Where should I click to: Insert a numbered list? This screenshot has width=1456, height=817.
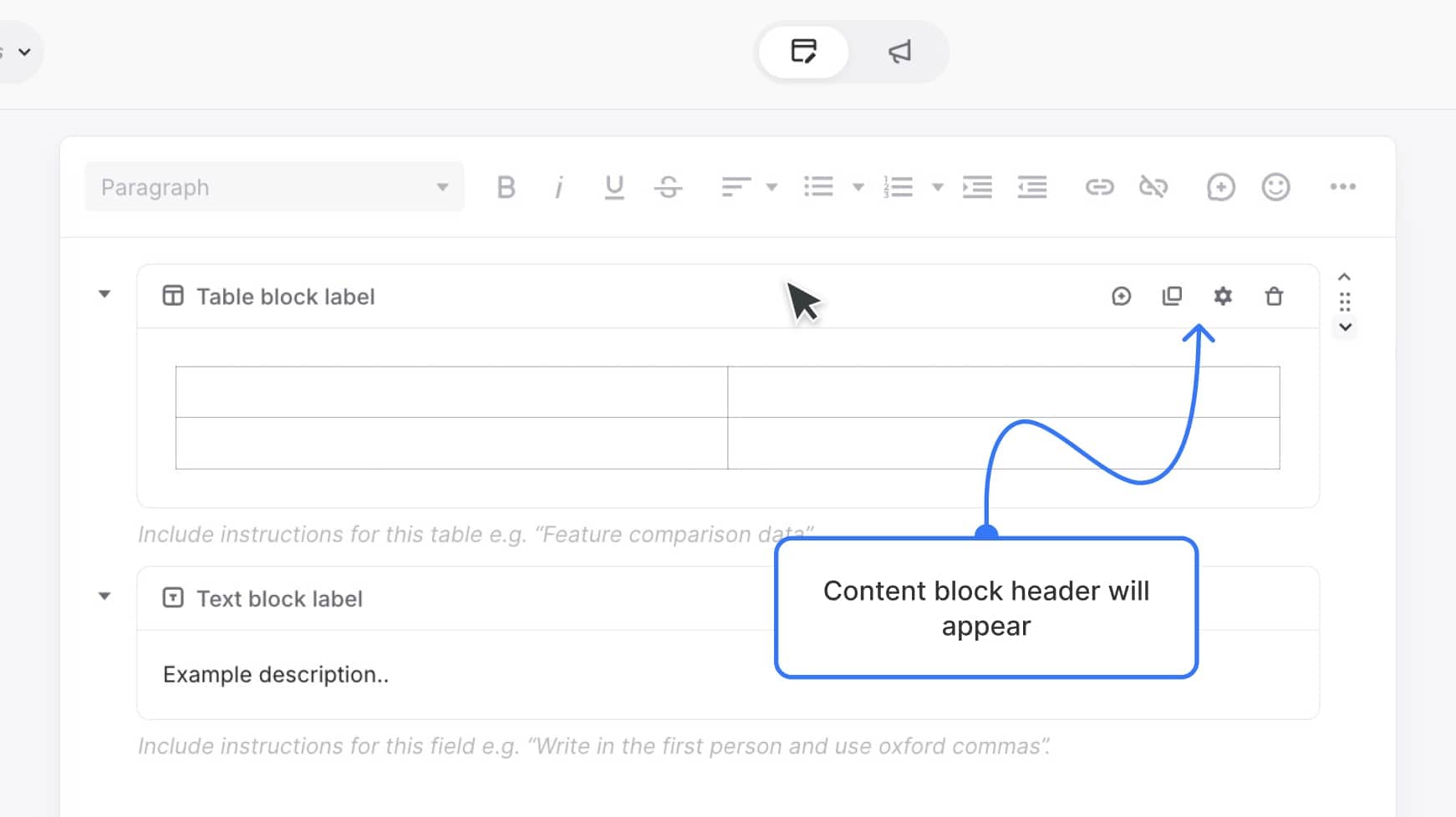(x=898, y=187)
